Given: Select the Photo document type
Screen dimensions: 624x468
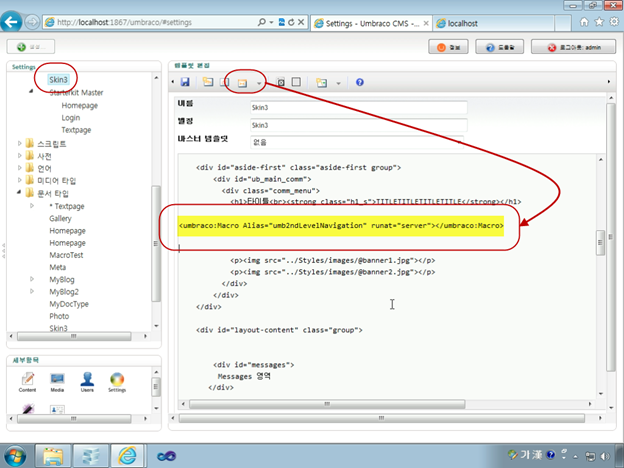Looking at the screenshot, I should click(59, 316).
